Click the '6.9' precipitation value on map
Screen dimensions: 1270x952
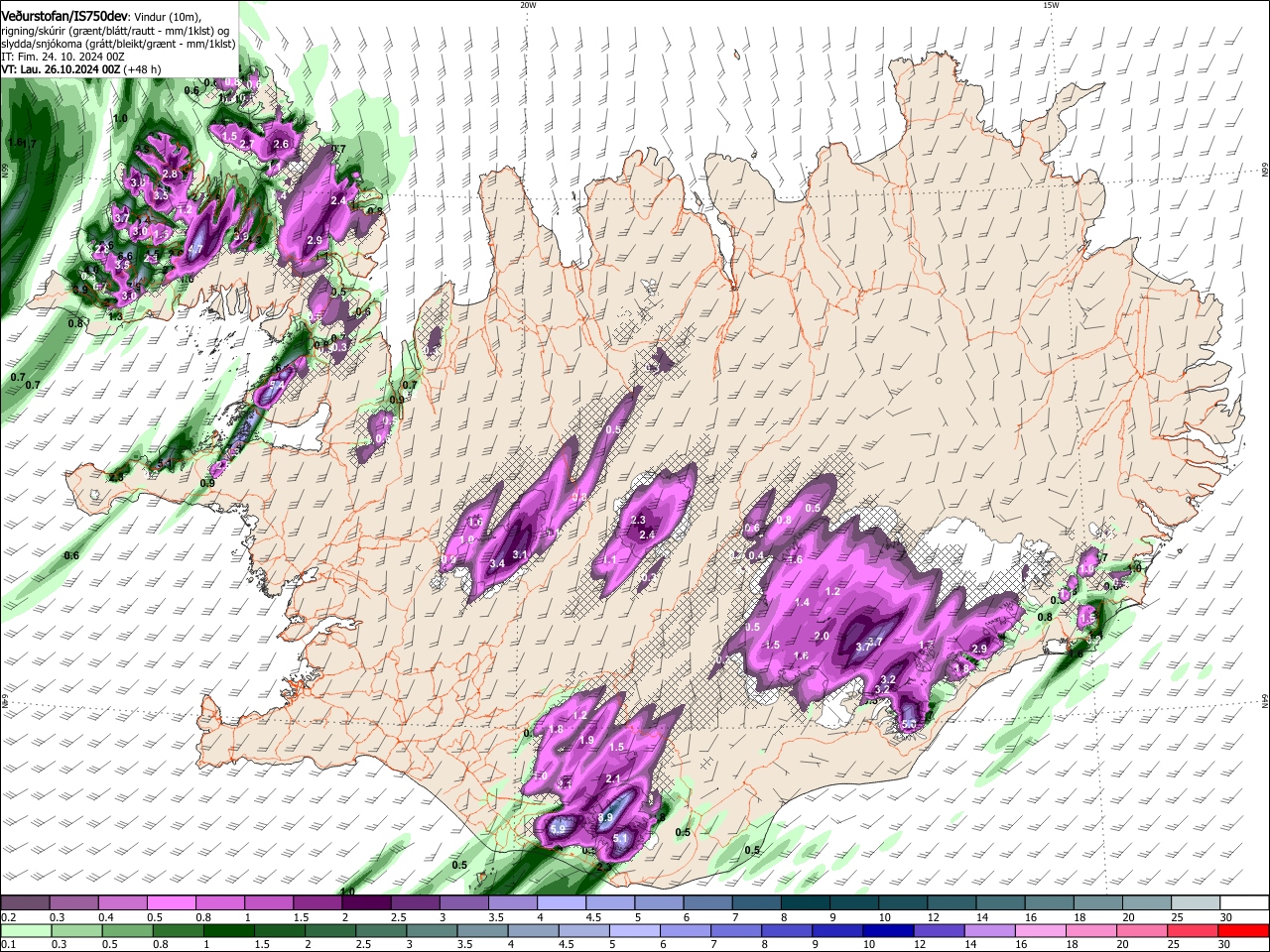559,829
